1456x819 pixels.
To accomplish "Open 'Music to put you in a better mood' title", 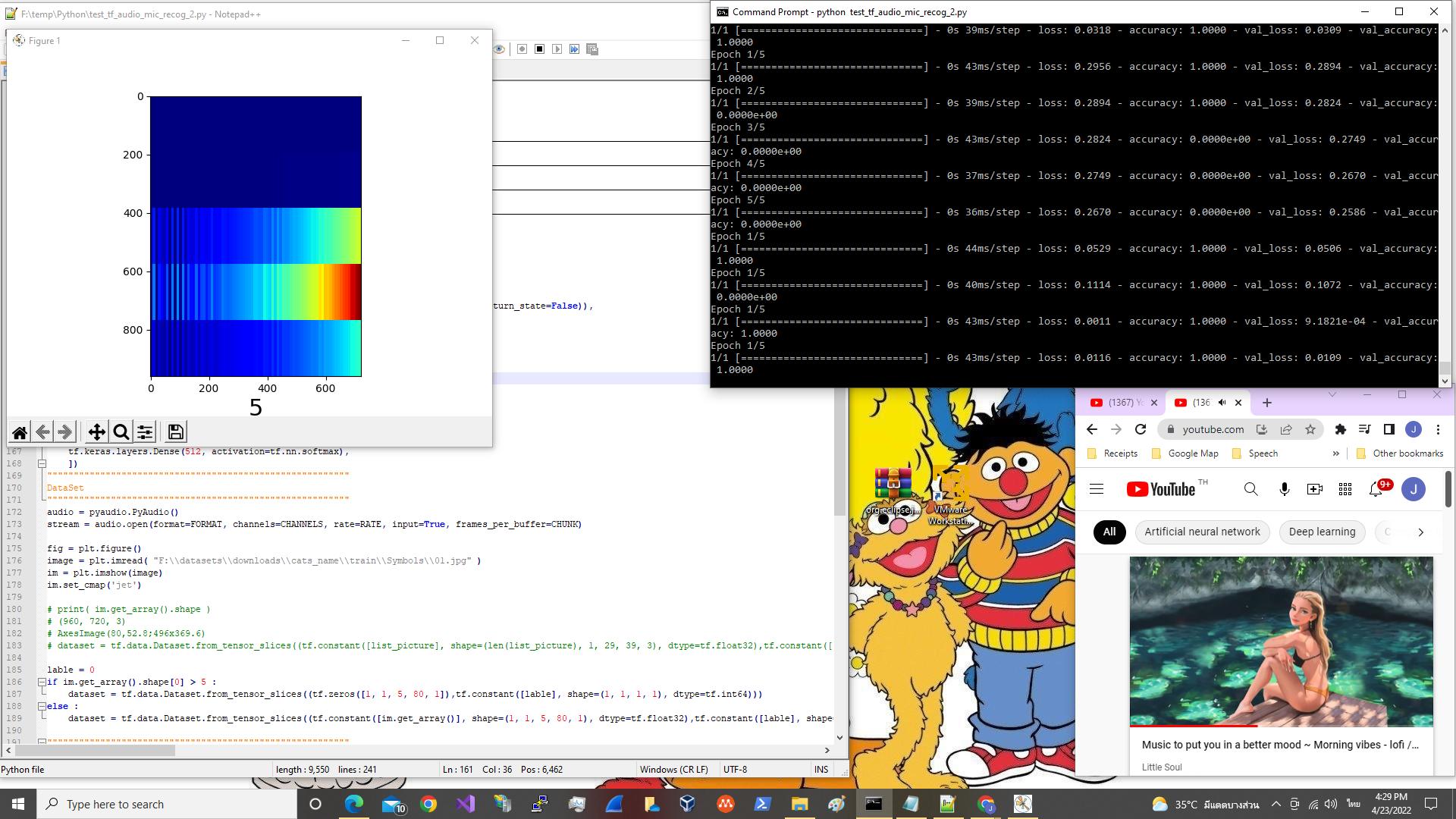I will [x=1280, y=745].
